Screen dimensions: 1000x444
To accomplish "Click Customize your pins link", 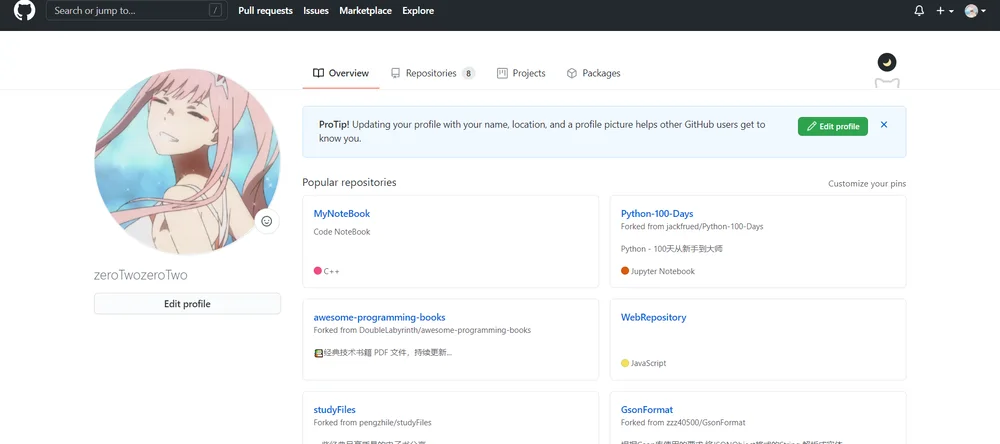I will [867, 184].
